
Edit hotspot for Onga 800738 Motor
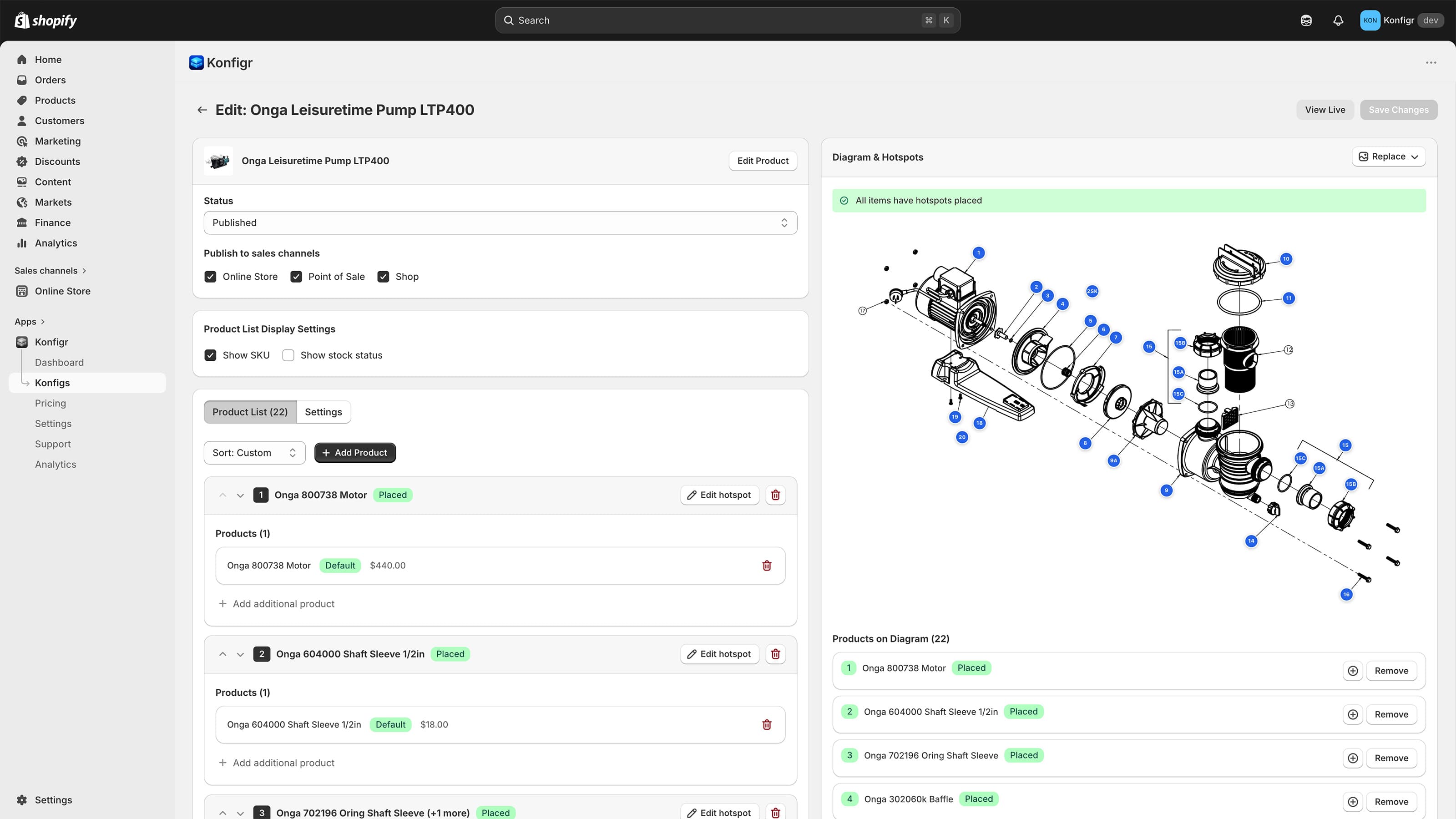pyautogui.click(x=719, y=495)
